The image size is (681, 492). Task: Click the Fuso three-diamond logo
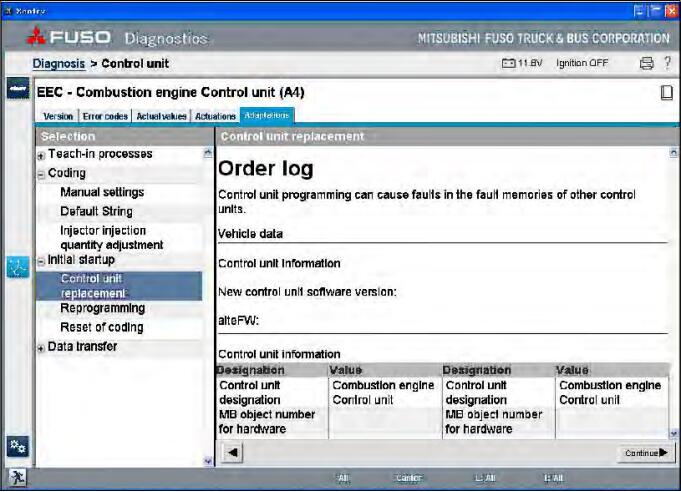click(36, 36)
